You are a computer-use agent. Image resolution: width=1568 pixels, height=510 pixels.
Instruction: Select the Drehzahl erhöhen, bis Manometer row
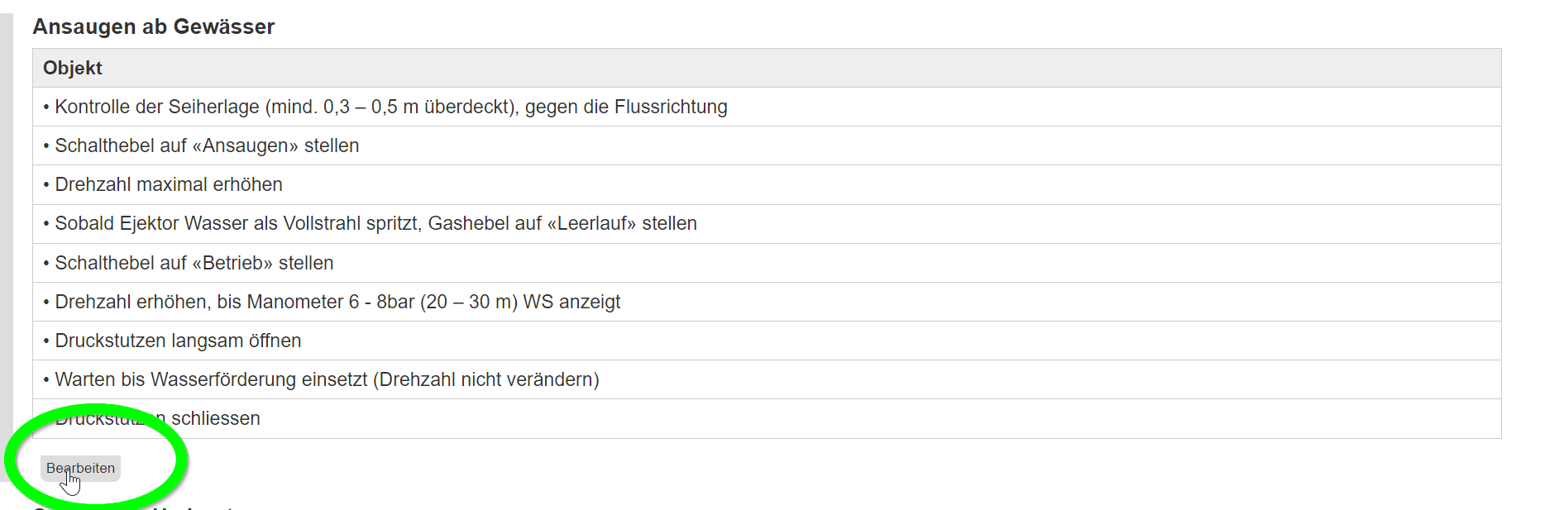tap(337, 302)
